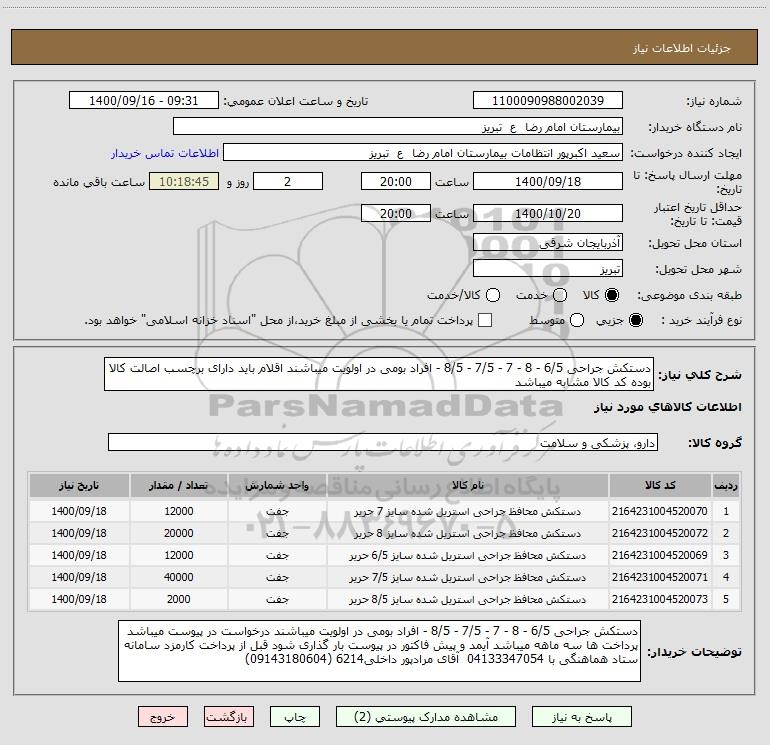This screenshot has width=770, height=745.
Task: Click item name with سایز 8/5 حریر
Action: 468,600
